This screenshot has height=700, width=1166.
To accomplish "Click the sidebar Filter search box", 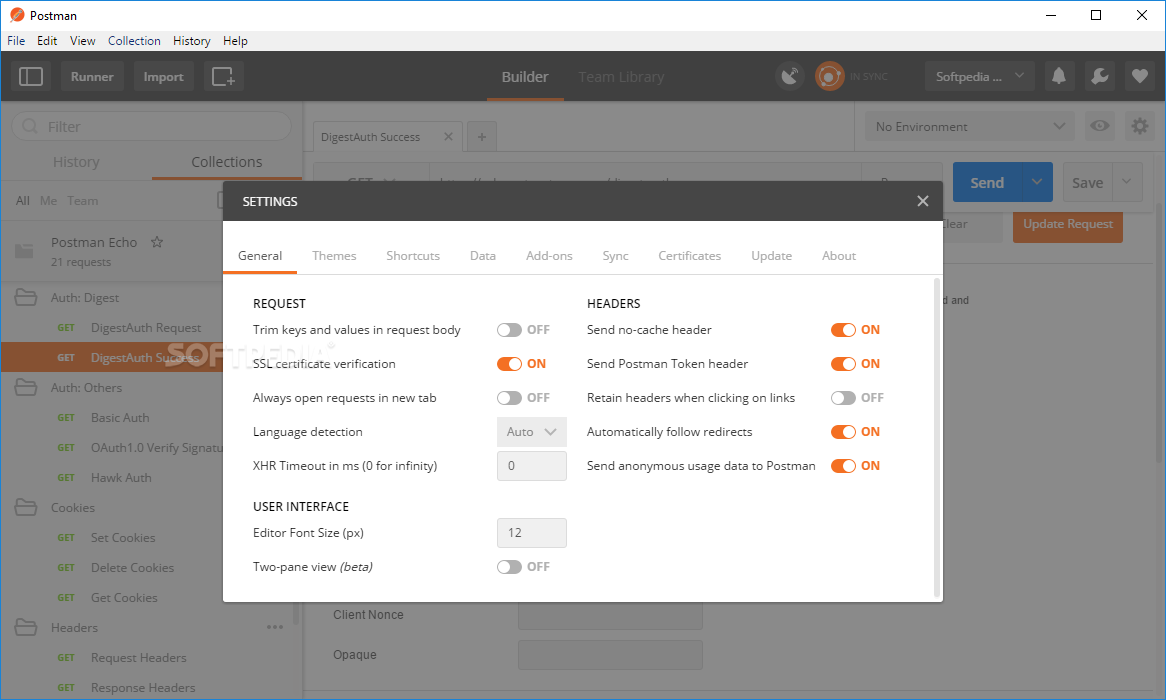I will (x=152, y=126).
